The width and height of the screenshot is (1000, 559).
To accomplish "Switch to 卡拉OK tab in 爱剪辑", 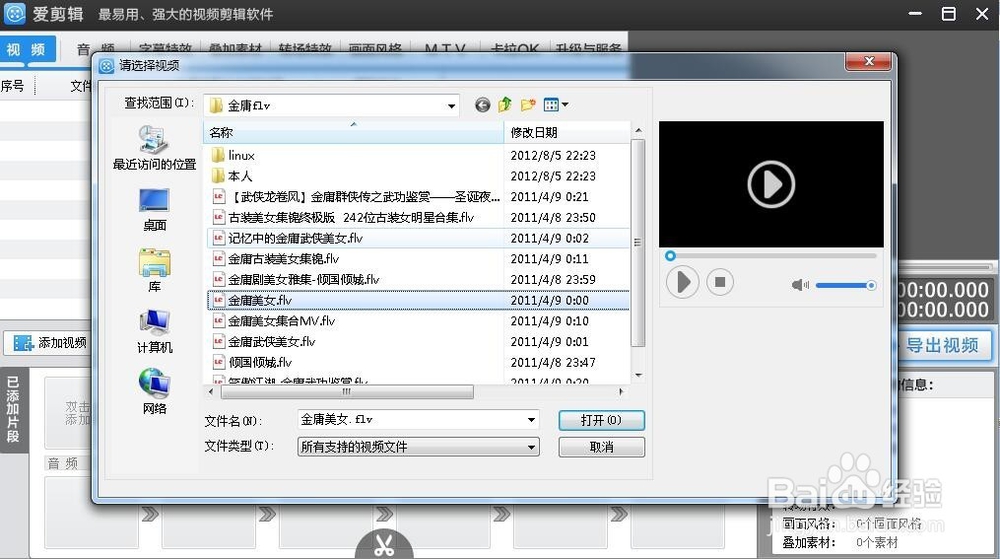I will pyautogui.click(x=515, y=47).
